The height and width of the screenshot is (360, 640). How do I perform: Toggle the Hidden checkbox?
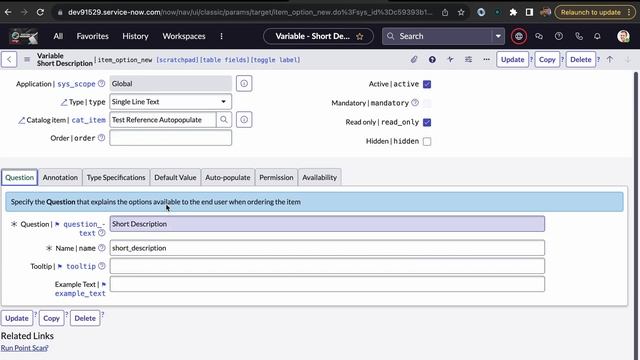[427, 141]
